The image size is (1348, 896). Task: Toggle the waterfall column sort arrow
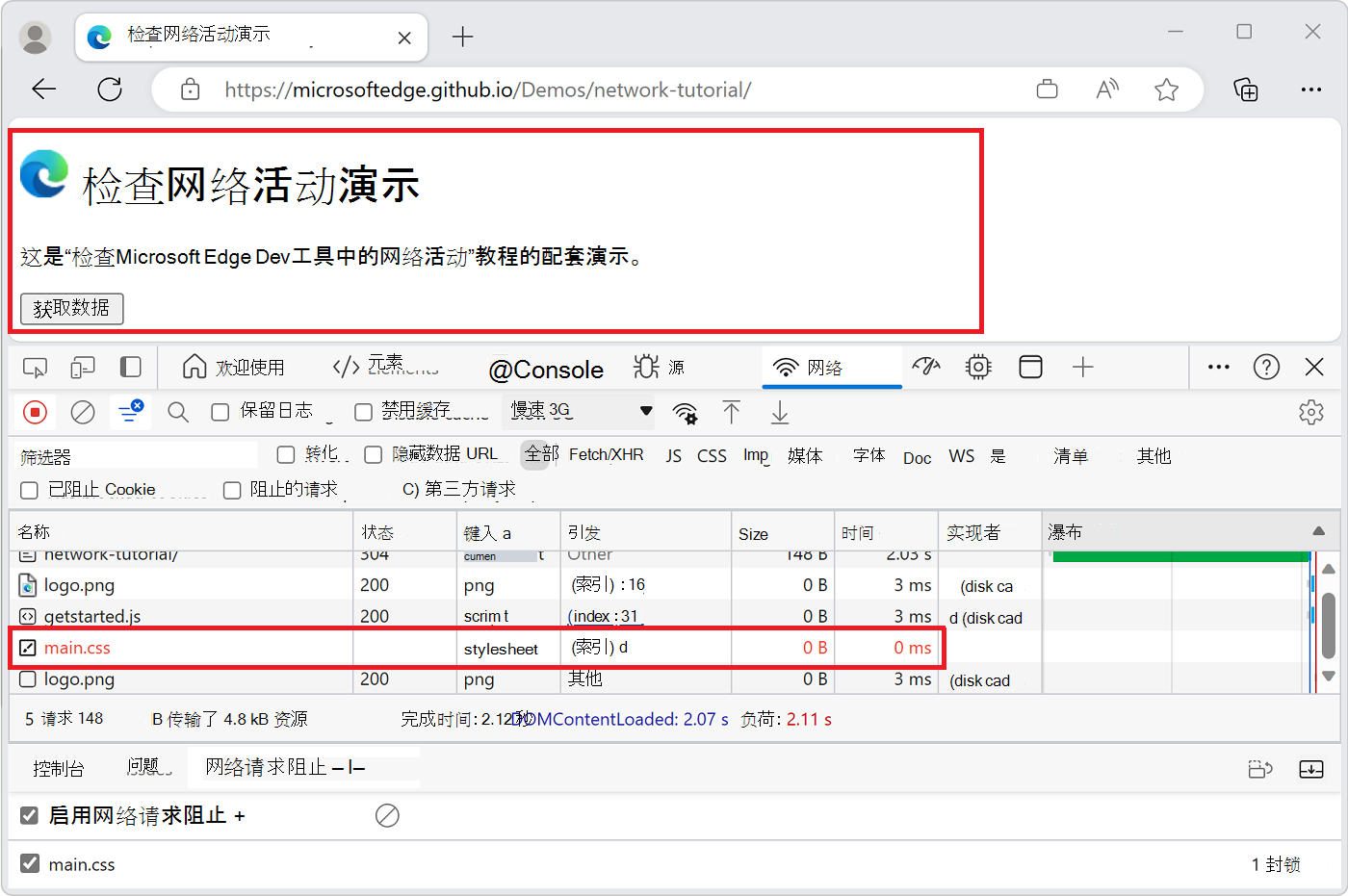(x=1318, y=530)
